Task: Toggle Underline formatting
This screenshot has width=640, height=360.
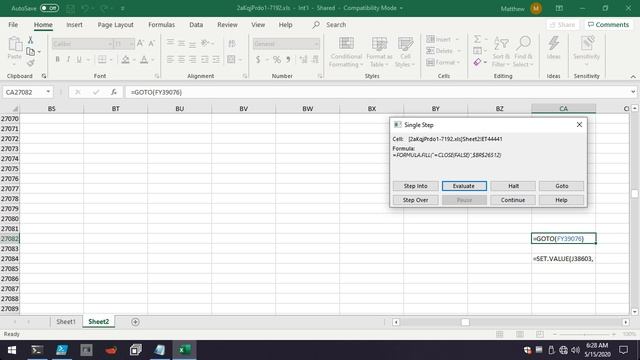Action: (79, 60)
